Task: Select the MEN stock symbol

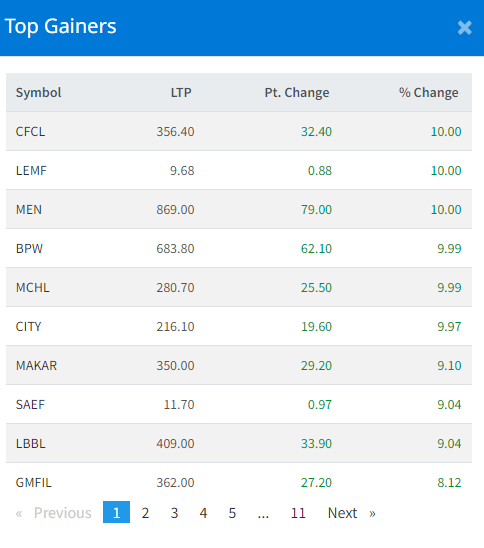Action: (x=29, y=210)
